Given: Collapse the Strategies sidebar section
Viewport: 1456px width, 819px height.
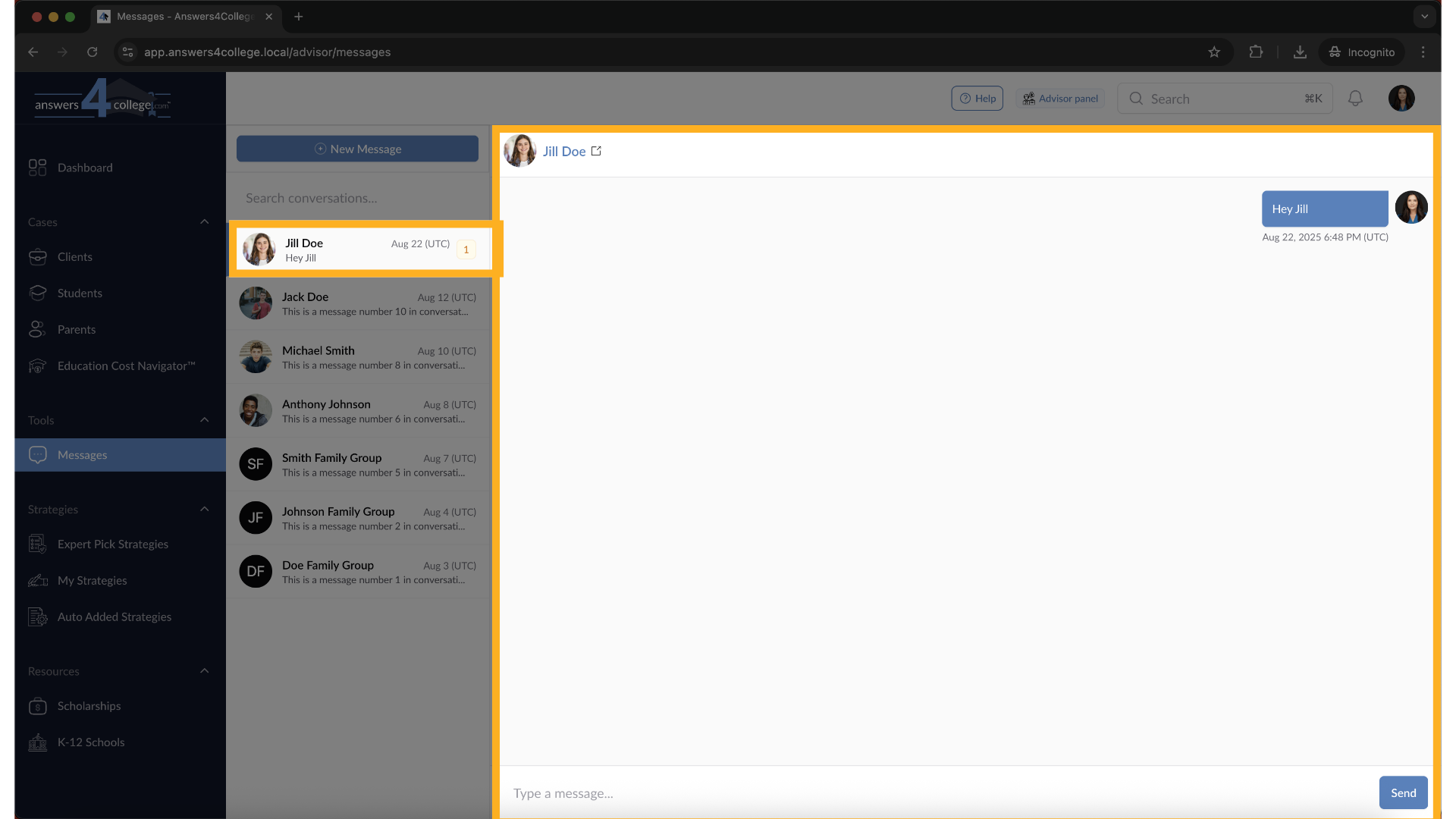Looking at the screenshot, I should (x=204, y=510).
